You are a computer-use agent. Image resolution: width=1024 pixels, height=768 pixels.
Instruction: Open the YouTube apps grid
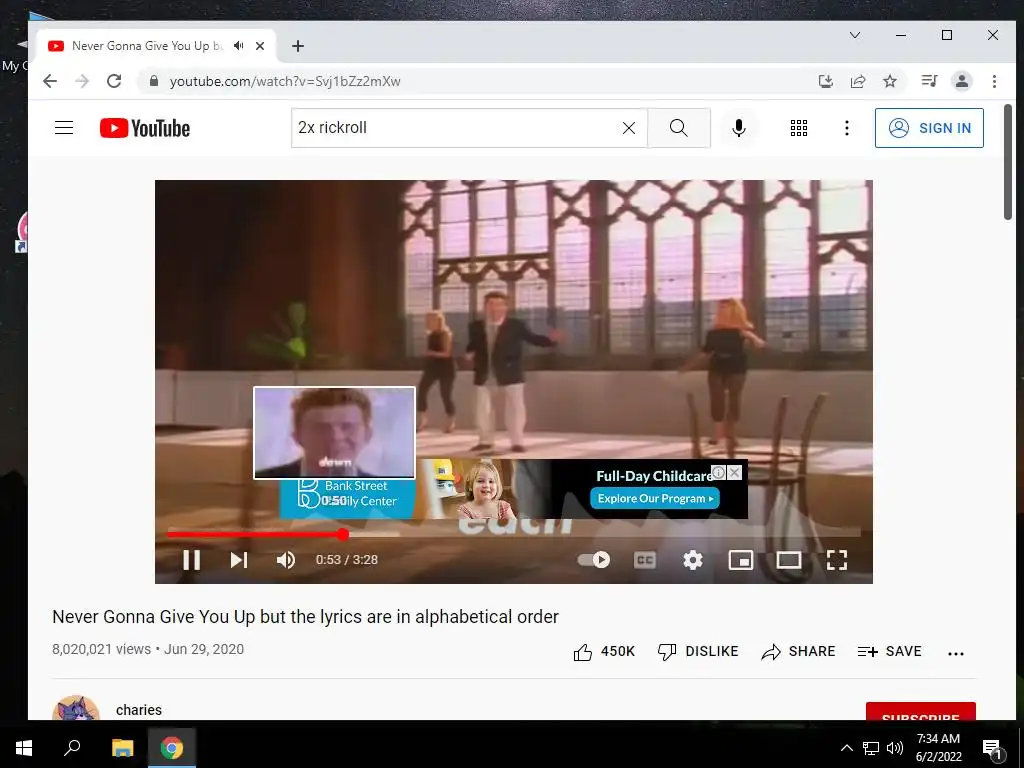(799, 128)
